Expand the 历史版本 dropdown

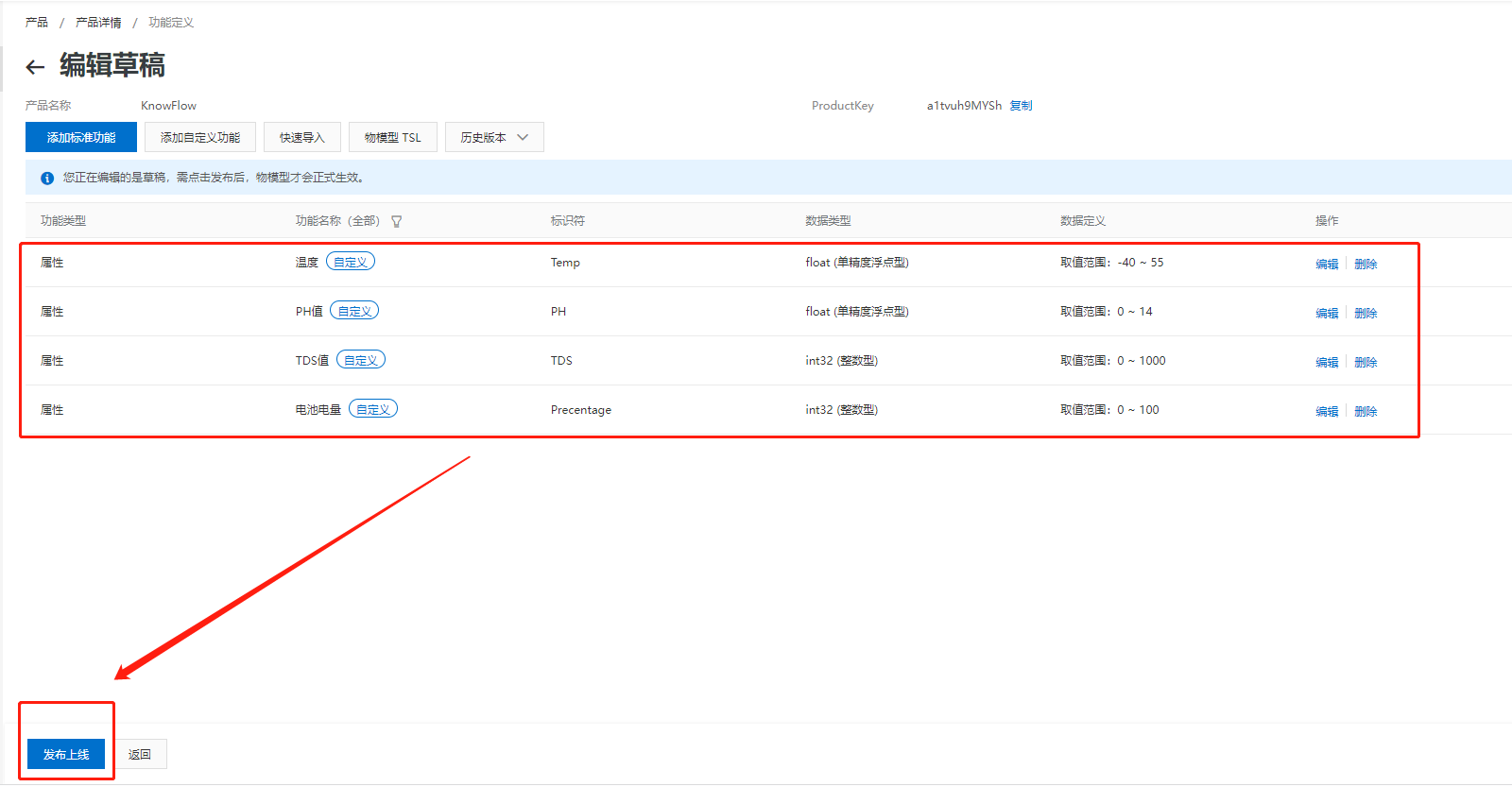point(494,137)
